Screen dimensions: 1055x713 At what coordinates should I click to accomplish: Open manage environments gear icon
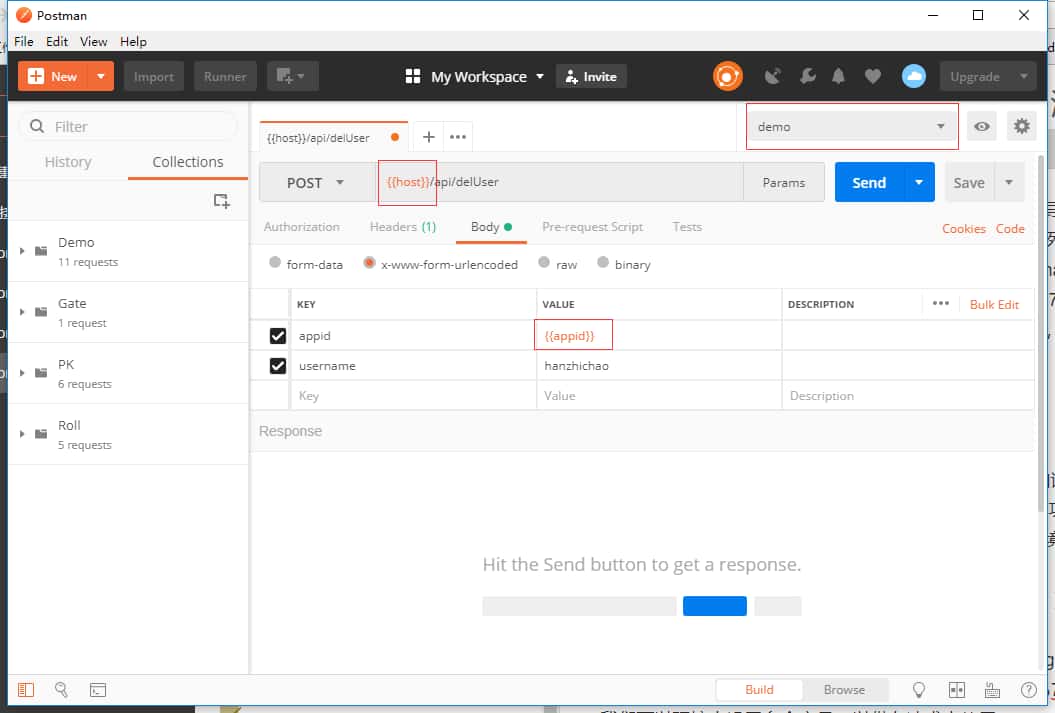(1021, 126)
